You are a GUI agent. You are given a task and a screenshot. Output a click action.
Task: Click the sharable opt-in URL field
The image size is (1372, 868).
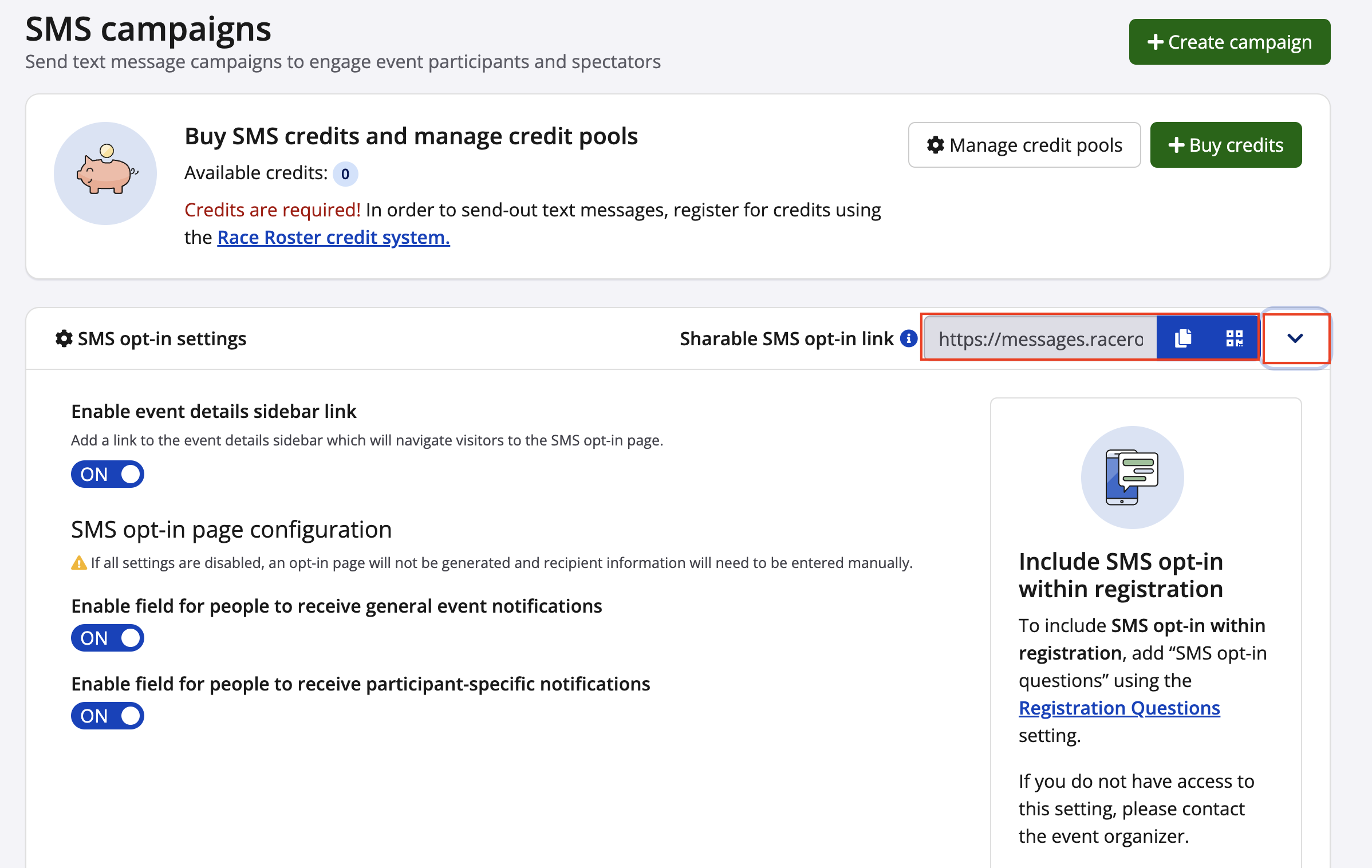1040,339
